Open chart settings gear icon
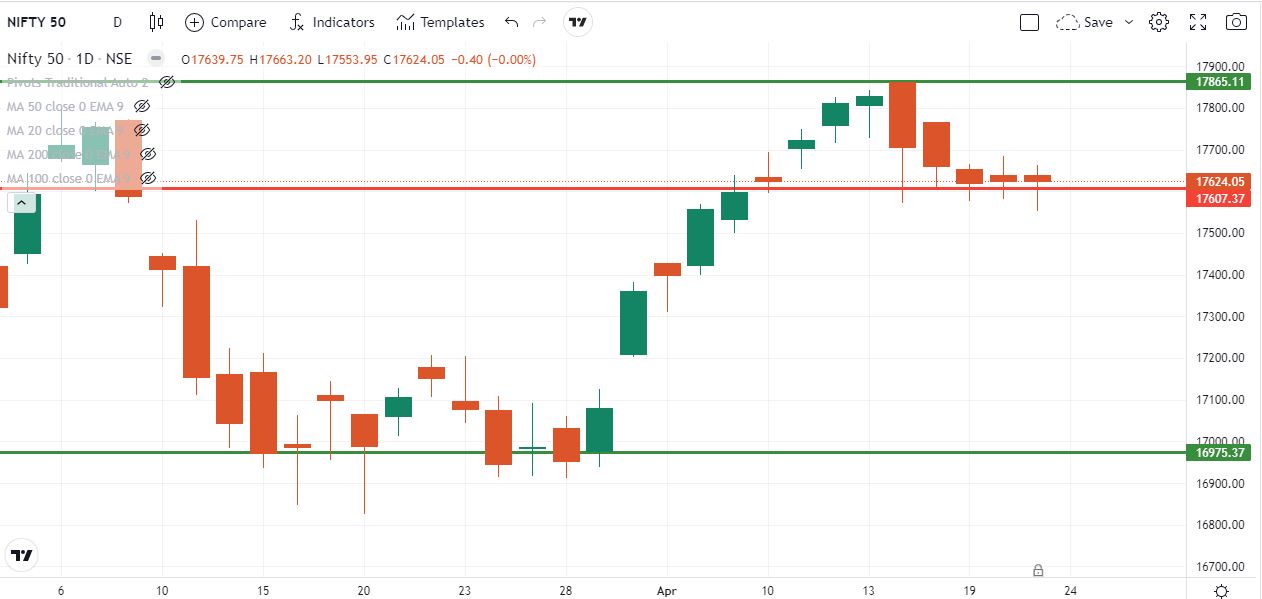Image resolution: width=1262 pixels, height=599 pixels. click(1159, 22)
